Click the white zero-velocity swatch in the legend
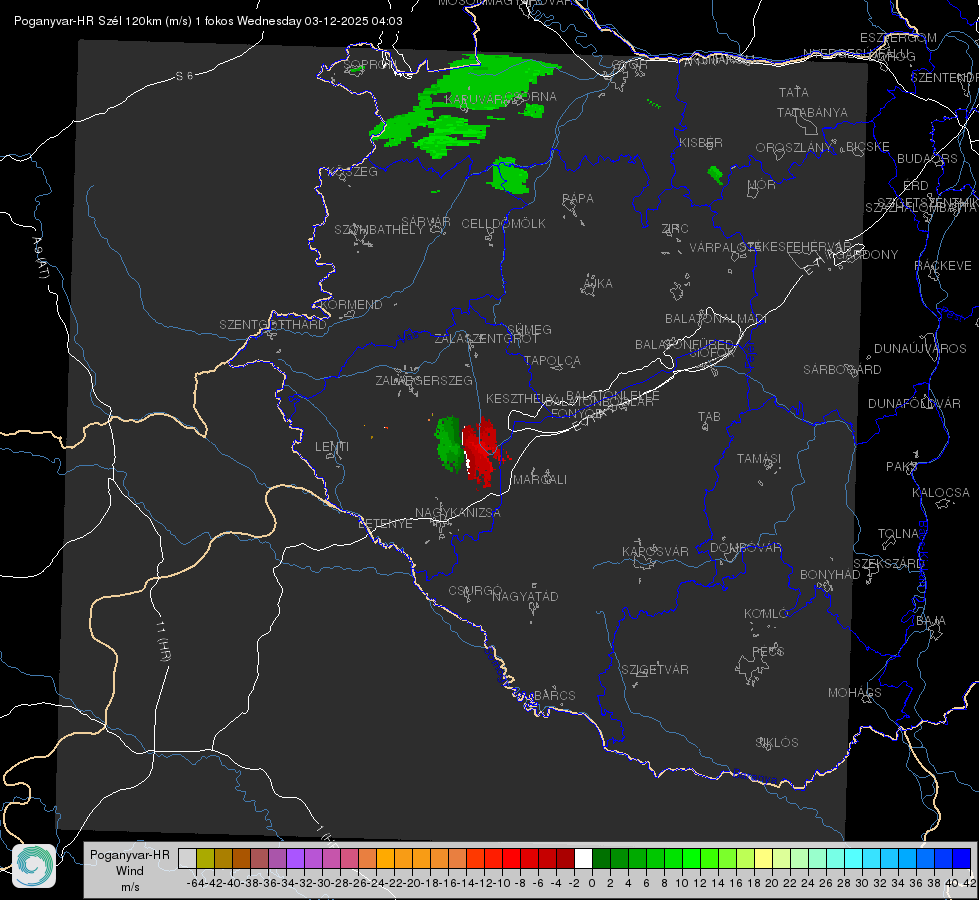 (583, 858)
